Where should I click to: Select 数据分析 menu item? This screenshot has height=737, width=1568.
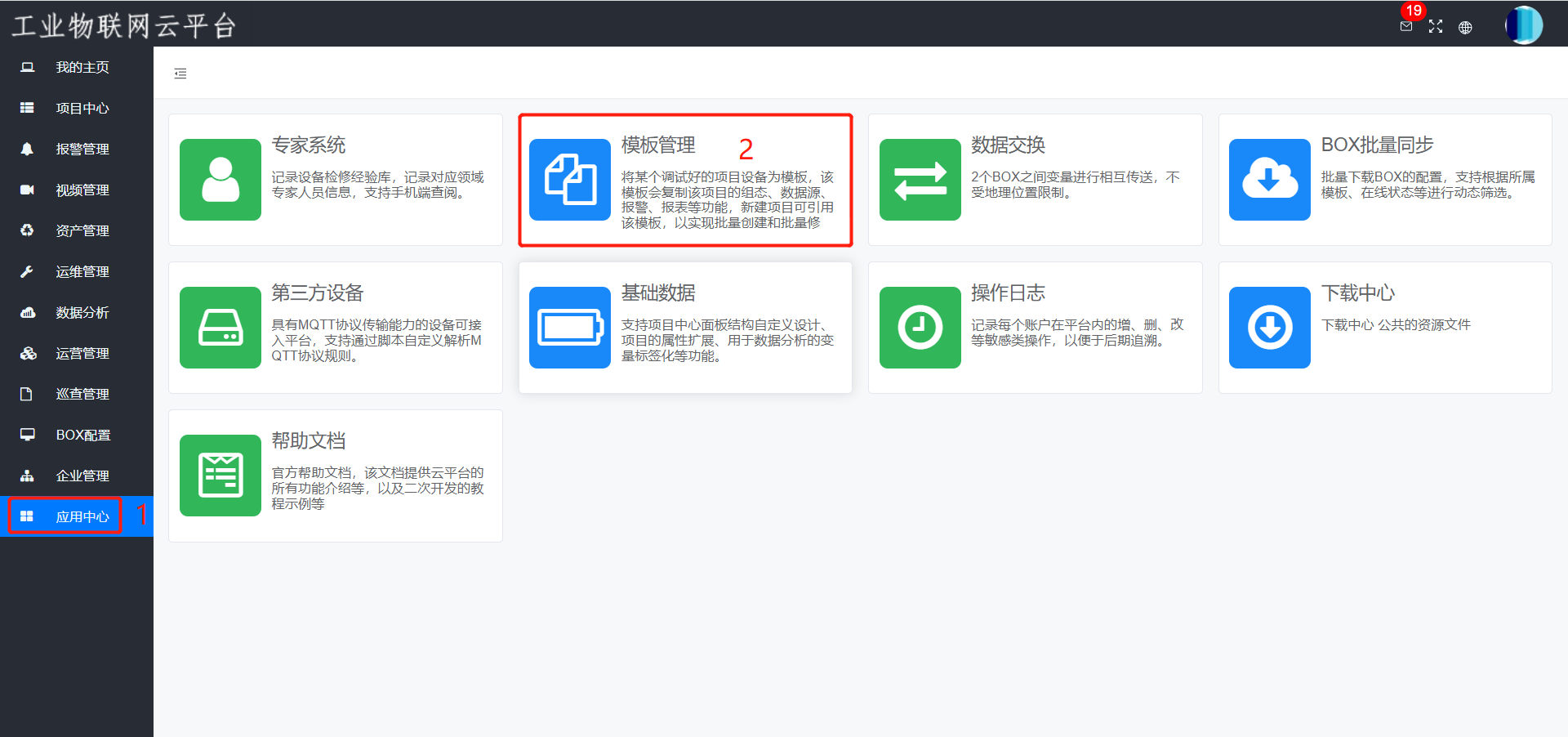[x=77, y=312]
